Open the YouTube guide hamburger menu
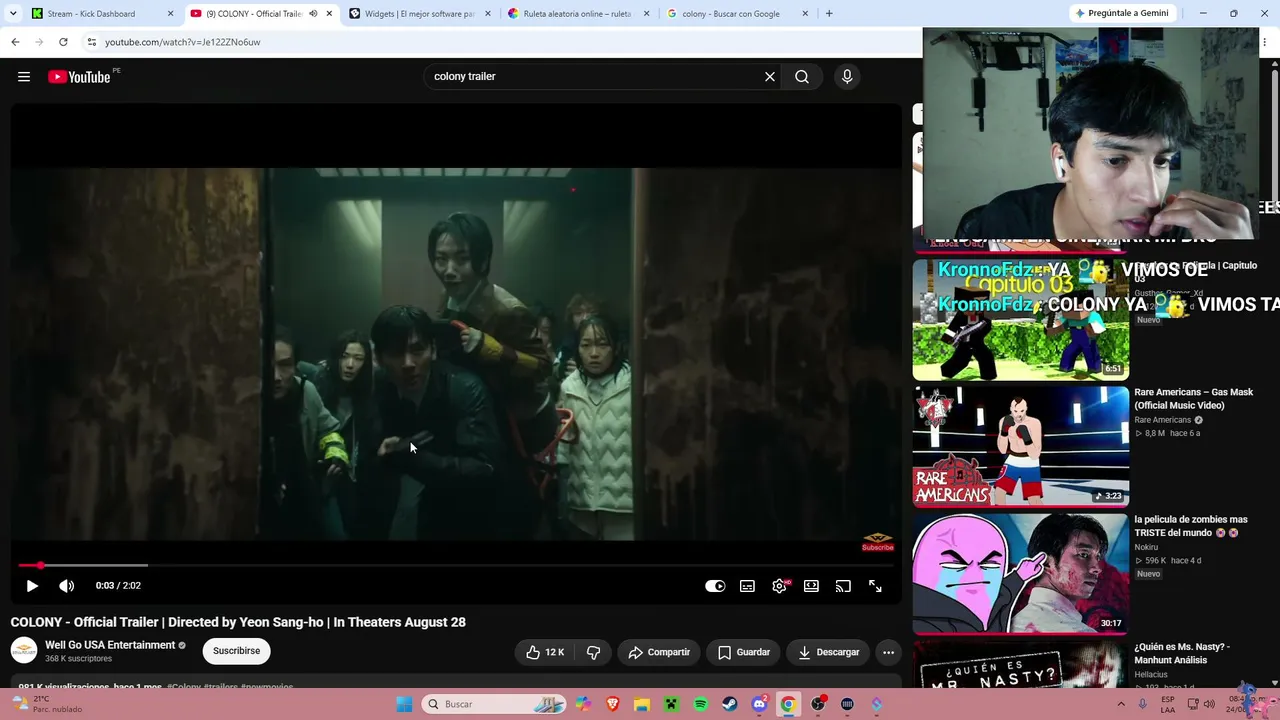Viewport: 1280px width, 720px height. tap(24, 77)
